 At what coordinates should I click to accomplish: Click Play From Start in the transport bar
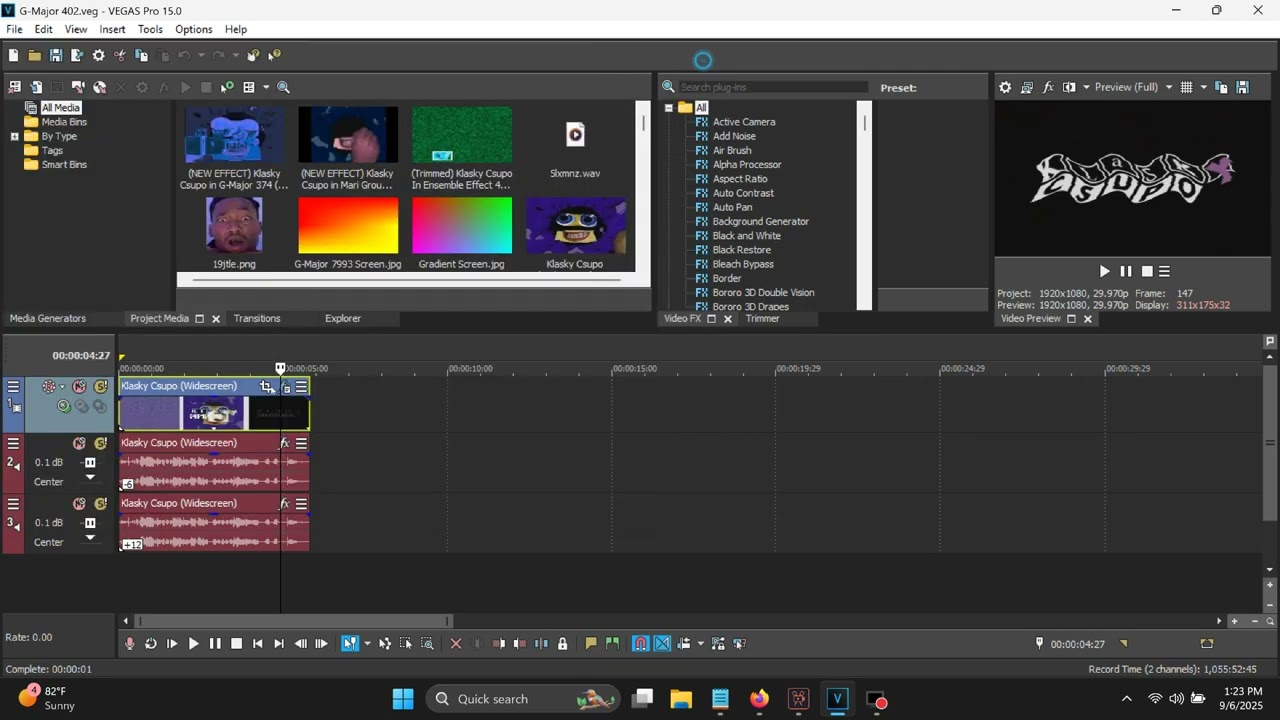pyautogui.click(x=172, y=644)
